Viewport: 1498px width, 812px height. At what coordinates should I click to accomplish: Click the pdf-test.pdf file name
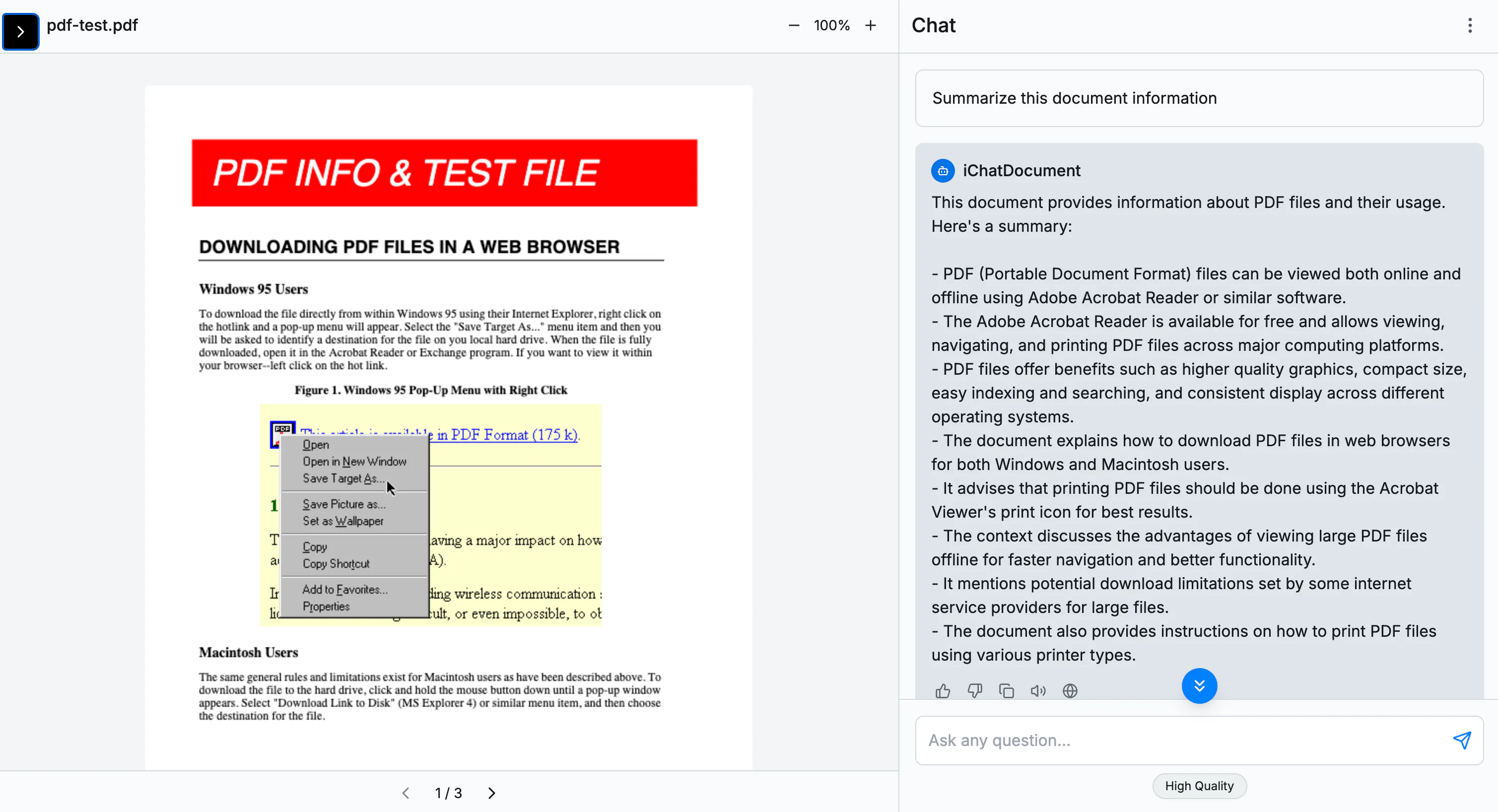coord(92,25)
